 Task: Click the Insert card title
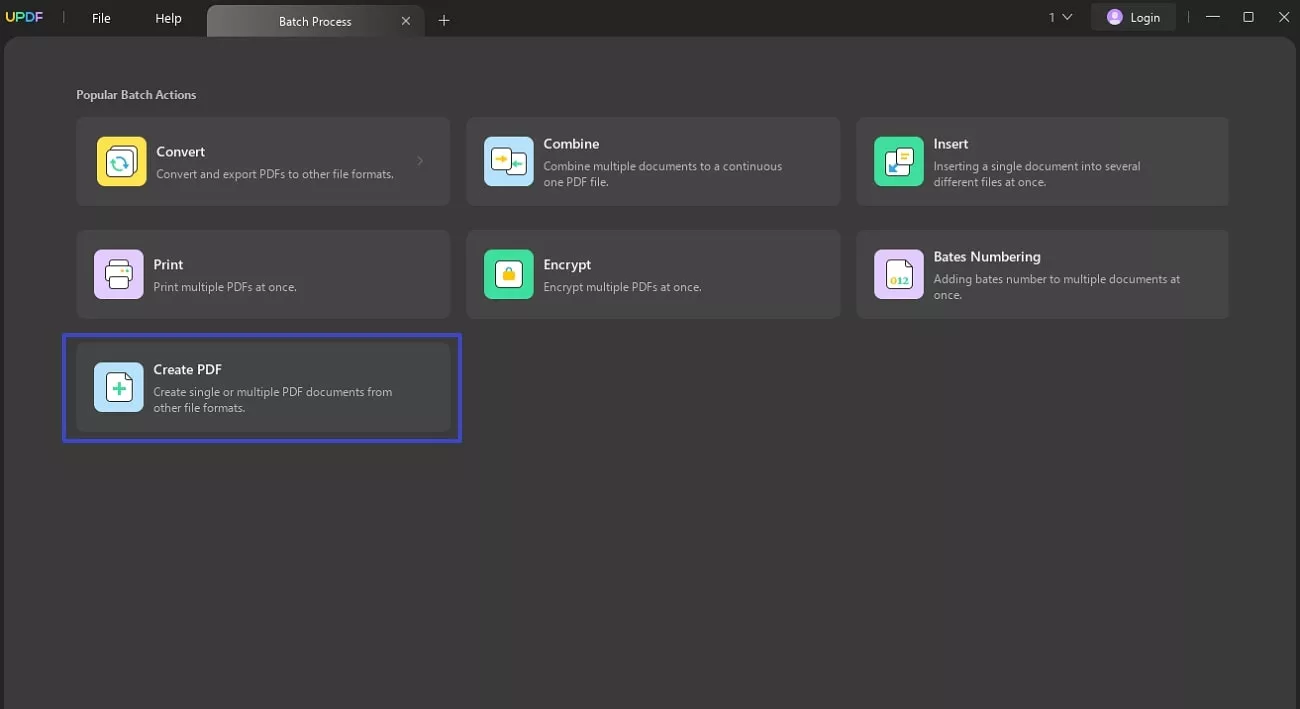coord(950,144)
